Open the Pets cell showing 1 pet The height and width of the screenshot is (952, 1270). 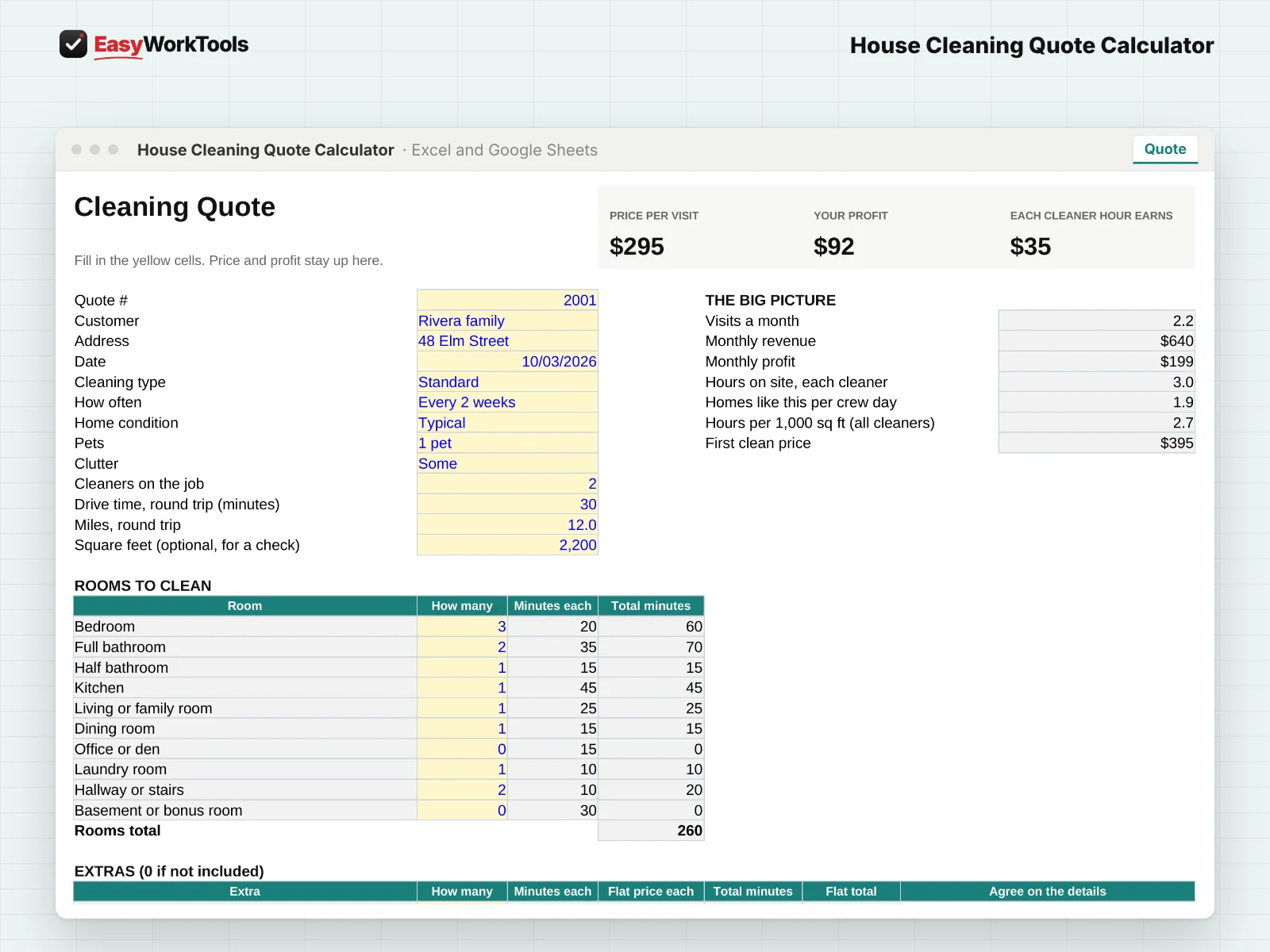[507, 443]
